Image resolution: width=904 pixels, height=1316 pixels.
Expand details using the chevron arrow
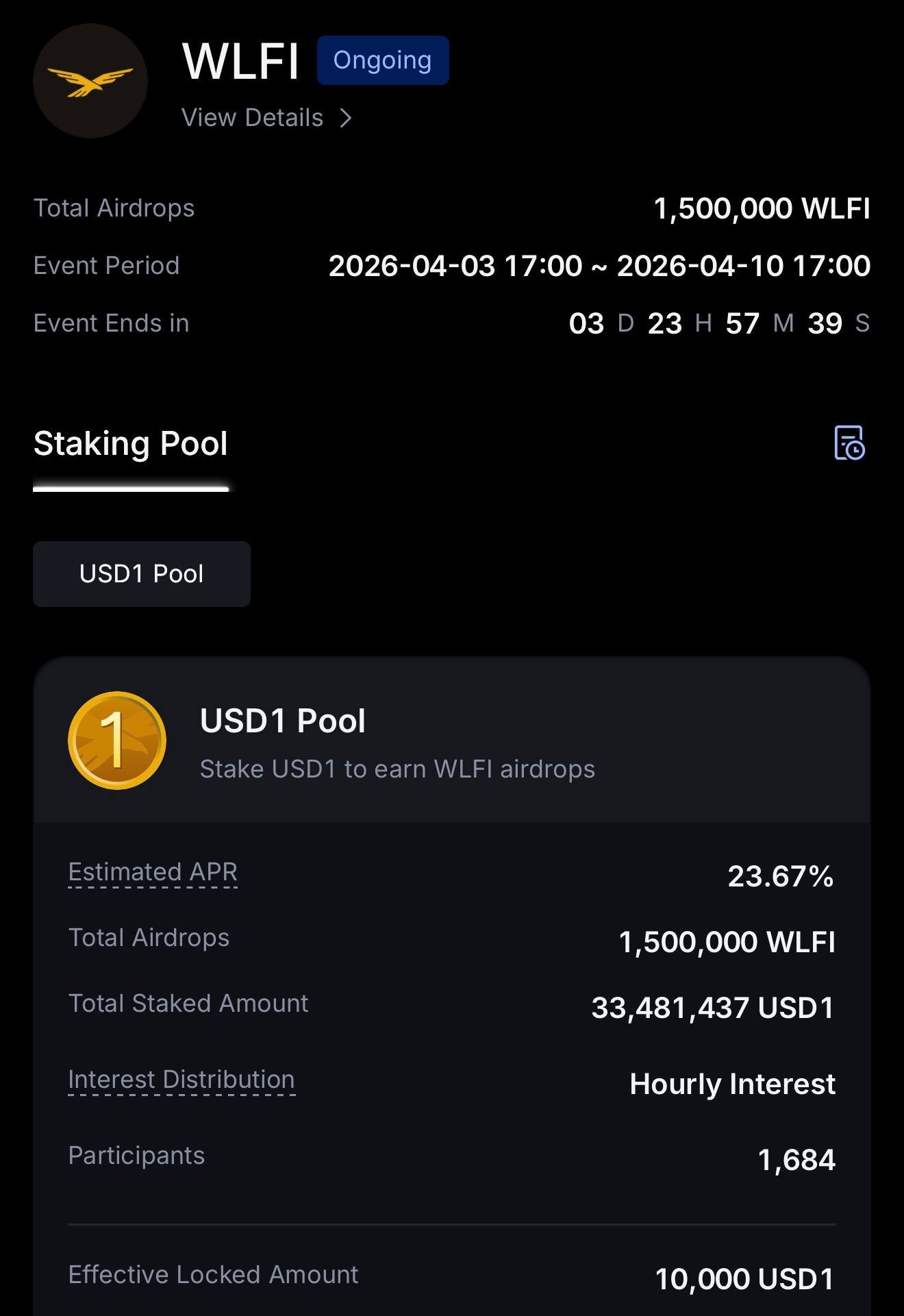coord(346,118)
